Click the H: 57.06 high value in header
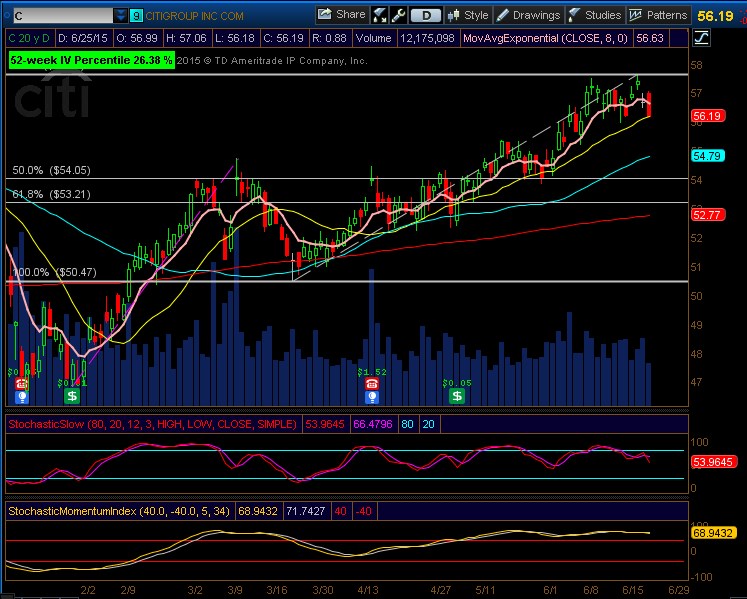747x599 pixels. tap(186, 38)
